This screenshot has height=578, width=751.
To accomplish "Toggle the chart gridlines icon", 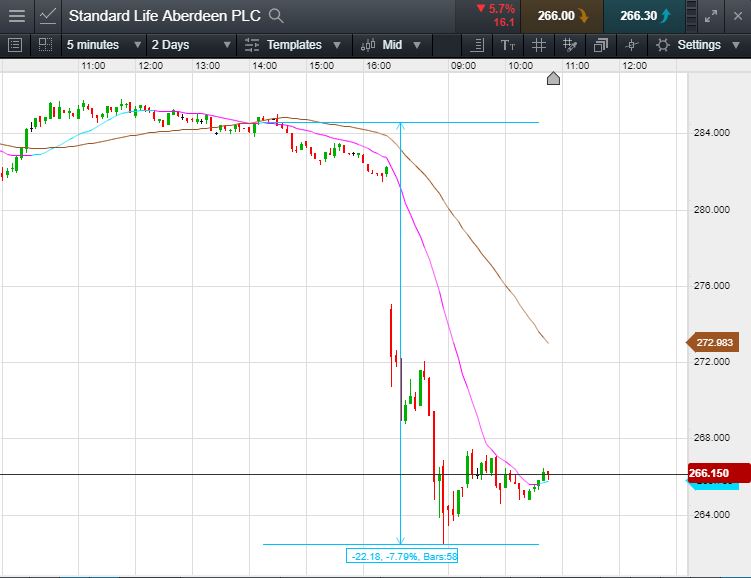I will tap(539, 45).
